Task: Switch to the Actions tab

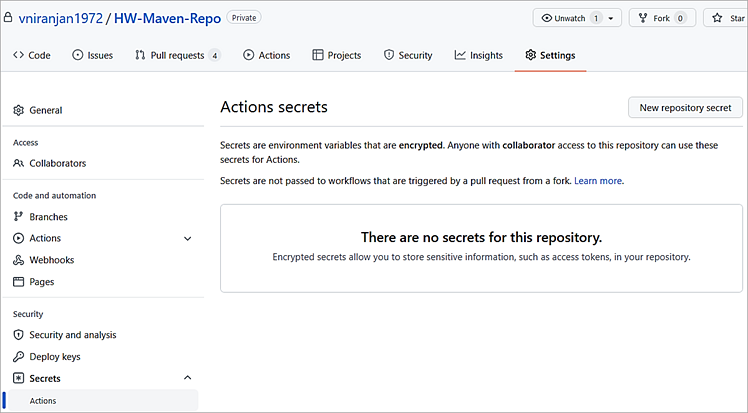Action: point(267,55)
